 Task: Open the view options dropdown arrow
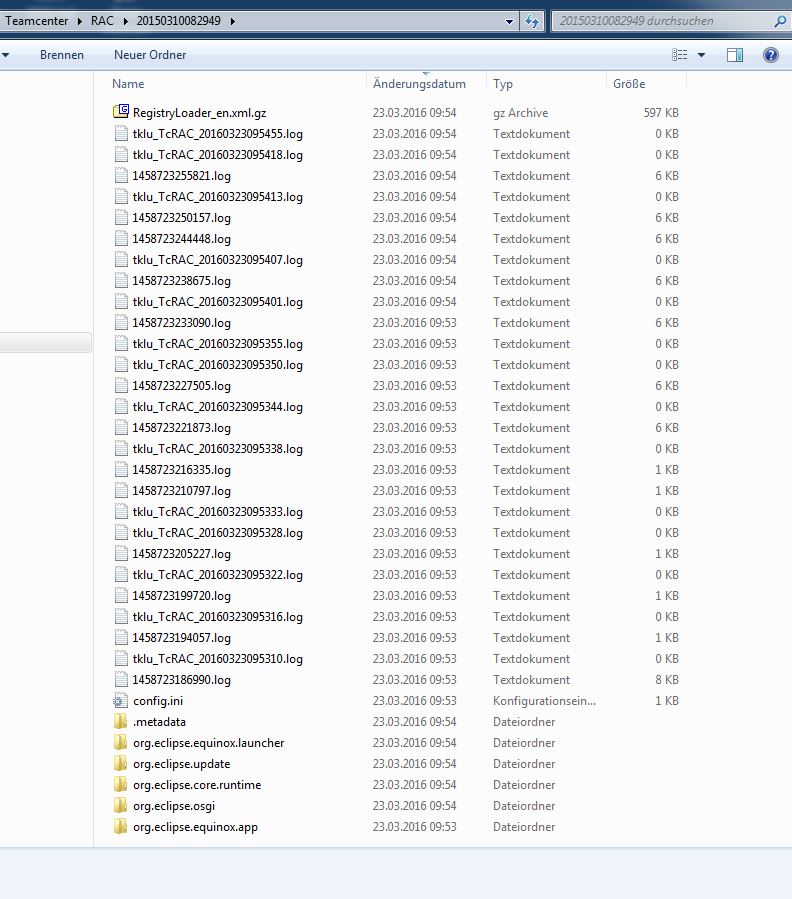(x=701, y=55)
